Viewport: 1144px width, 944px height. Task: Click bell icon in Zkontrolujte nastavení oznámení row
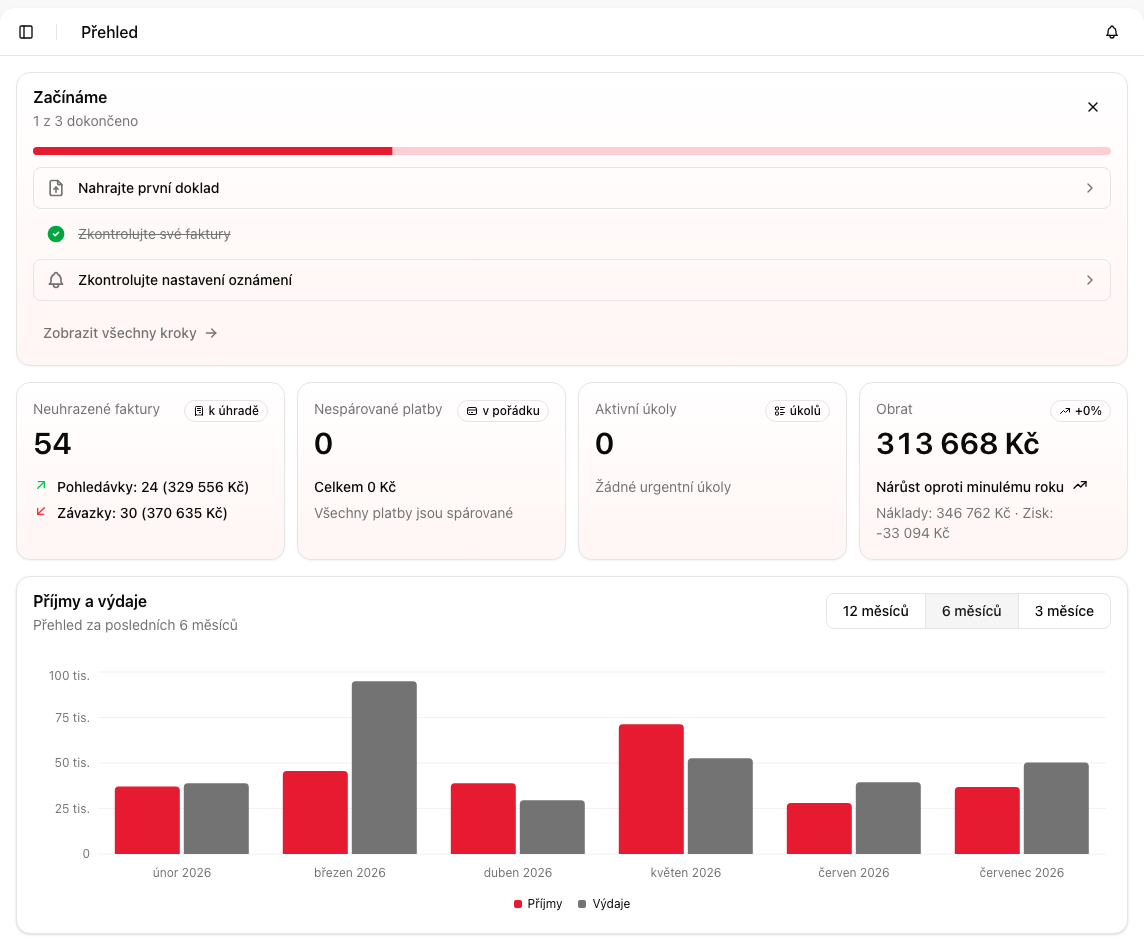(x=56, y=280)
